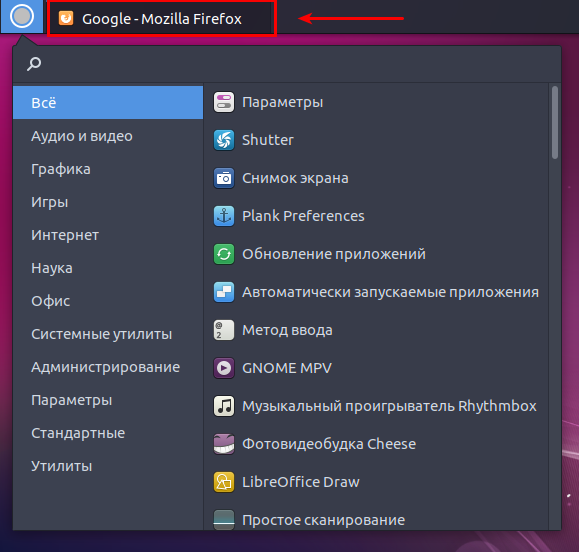Select the Офис category
This screenshot has height=552, width=579.
click(108, 301)
